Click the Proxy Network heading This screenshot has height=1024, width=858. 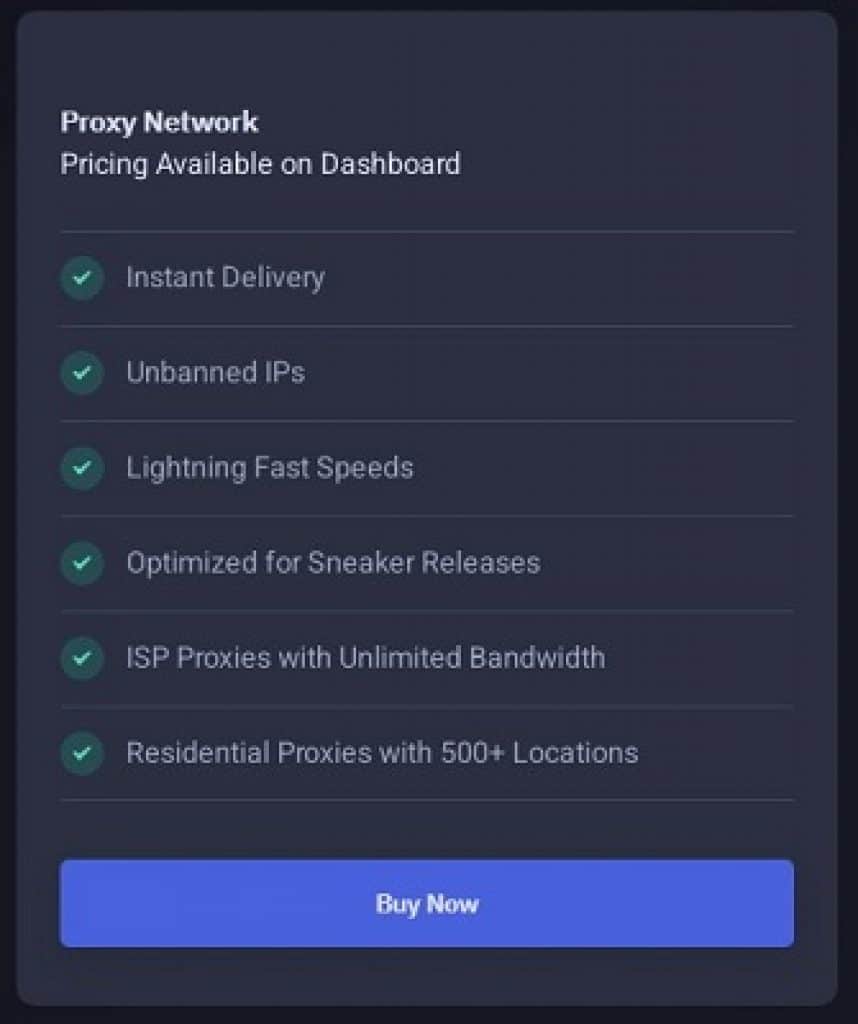[x=159, y=123]
